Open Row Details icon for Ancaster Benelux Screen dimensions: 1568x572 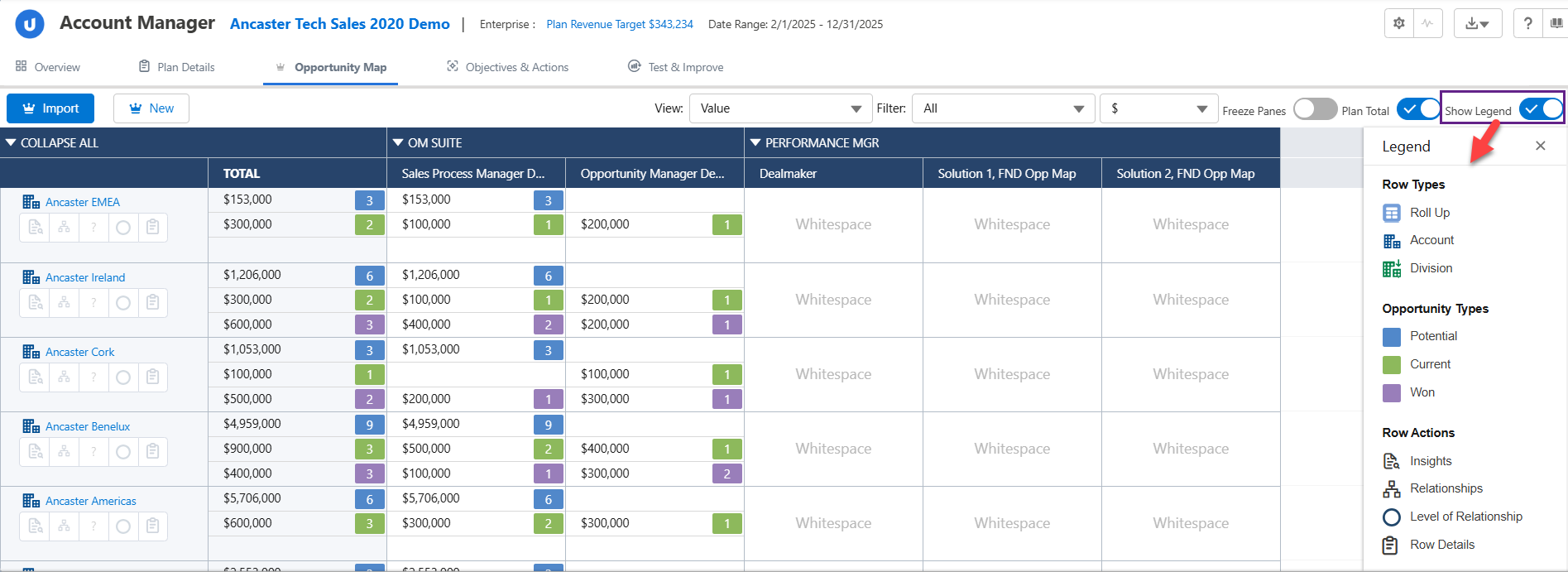click(152, 452)
